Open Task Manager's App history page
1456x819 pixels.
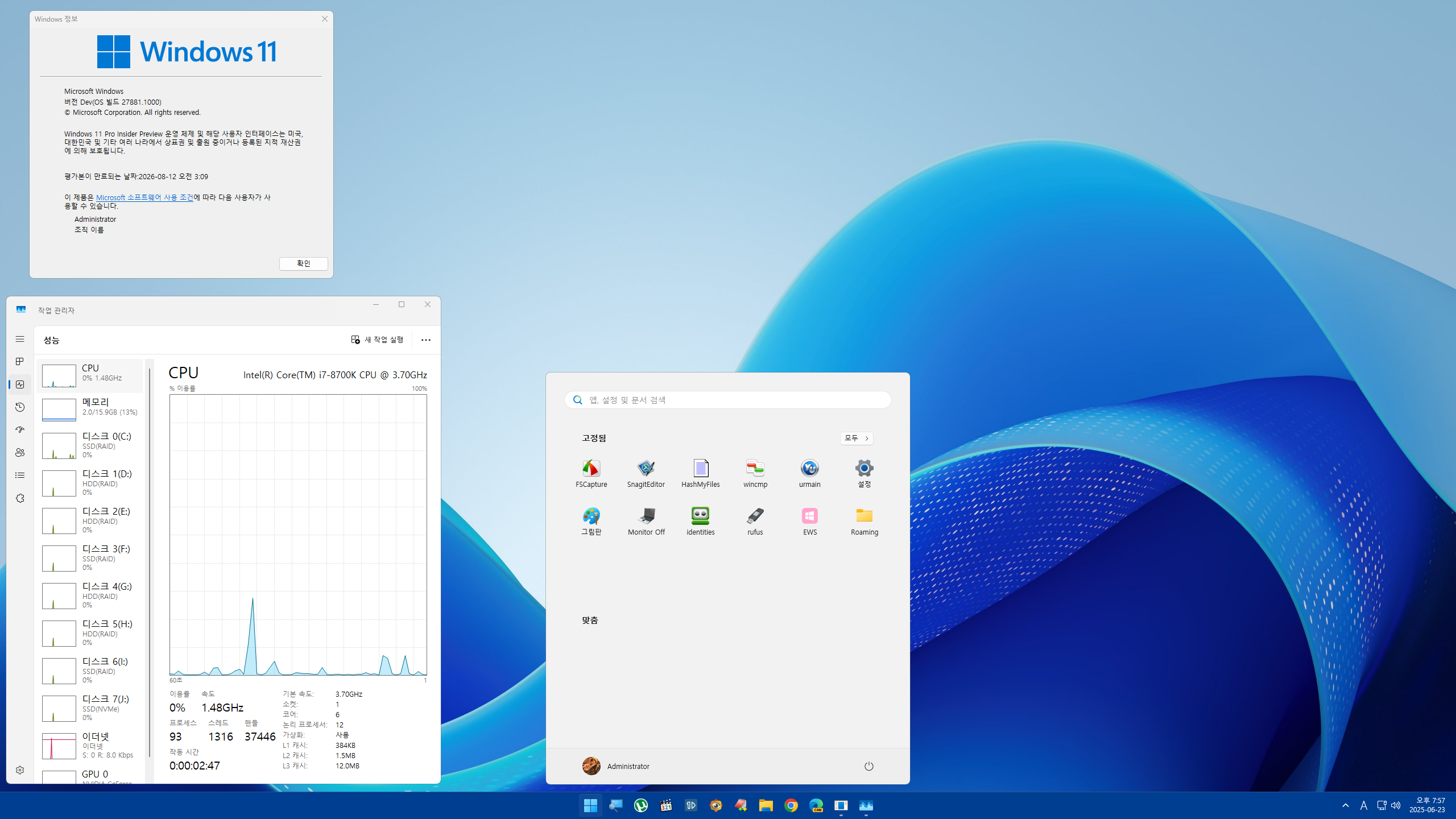tap(20, 407)
